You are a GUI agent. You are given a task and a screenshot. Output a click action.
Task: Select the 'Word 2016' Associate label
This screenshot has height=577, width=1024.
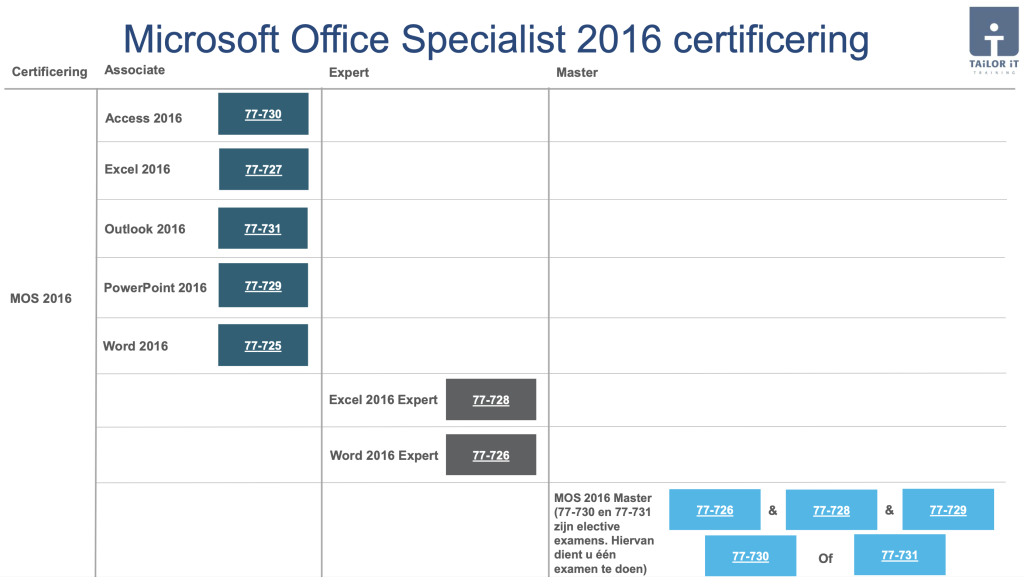135,346
